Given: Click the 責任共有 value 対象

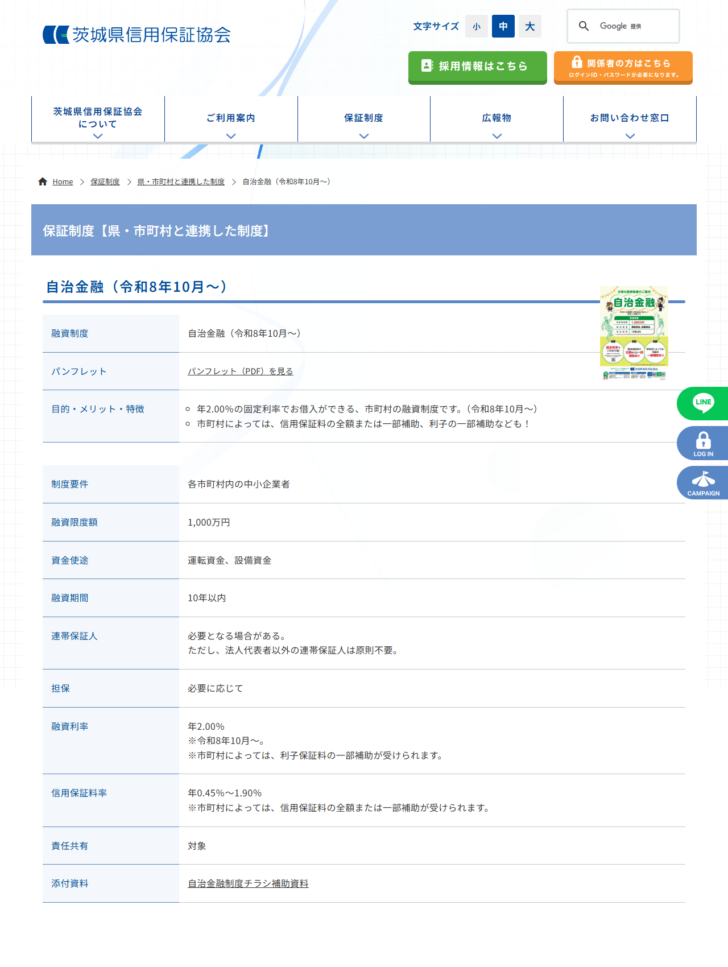Looking at the screenshot, I should pyautogui.click(x=197, y=846).
